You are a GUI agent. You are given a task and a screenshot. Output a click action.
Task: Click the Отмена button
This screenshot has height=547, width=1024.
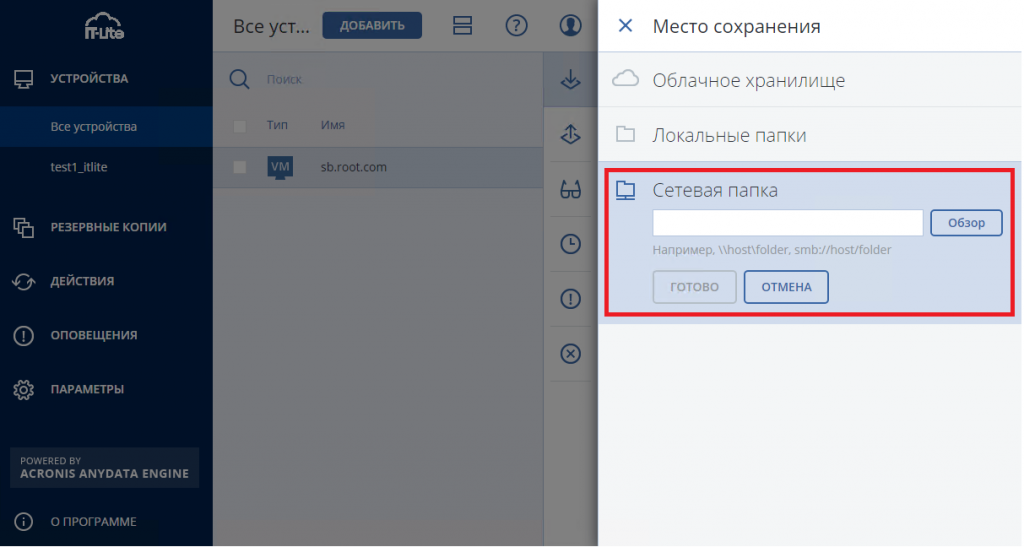tap(786, 287)
